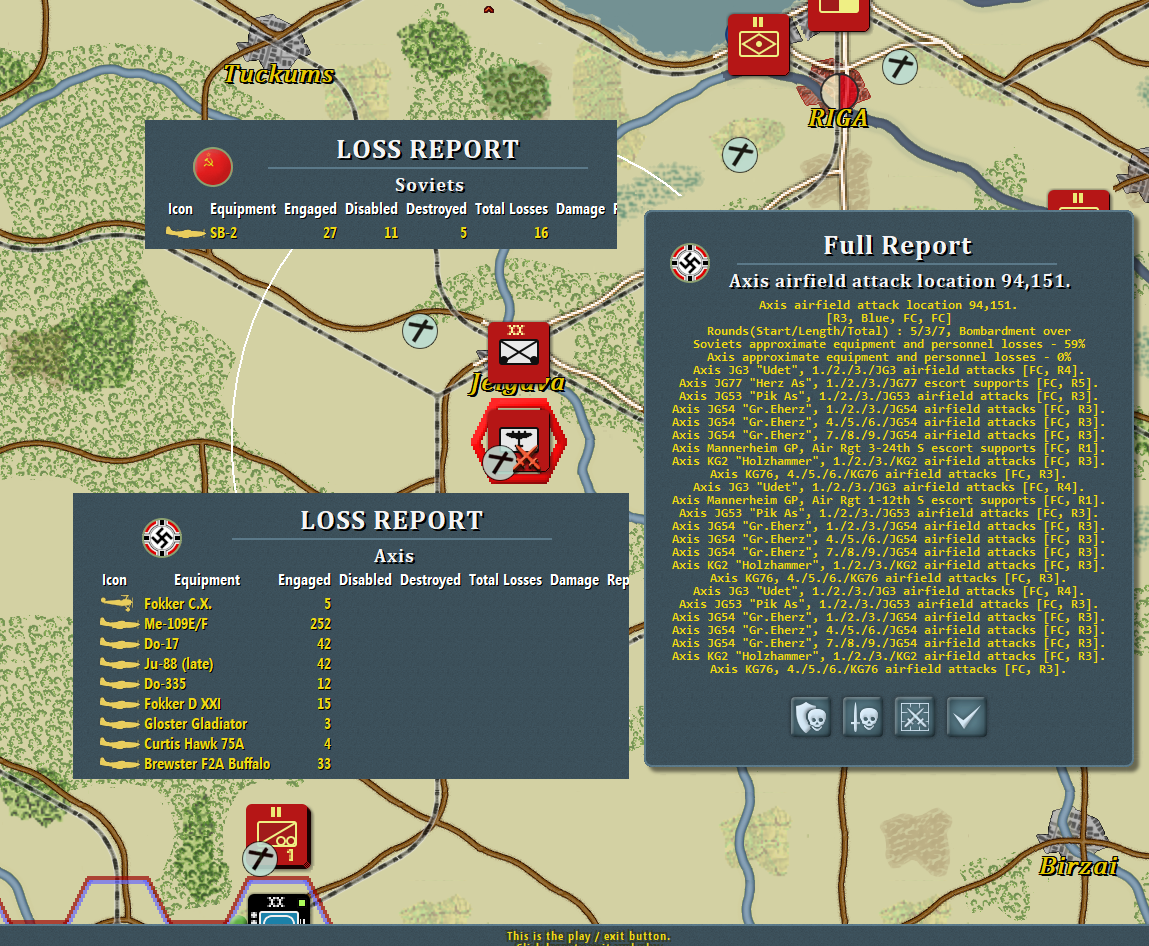Click the Do-335 aircraft icon
The image size is (1149, 946).
tap(119, 684)
